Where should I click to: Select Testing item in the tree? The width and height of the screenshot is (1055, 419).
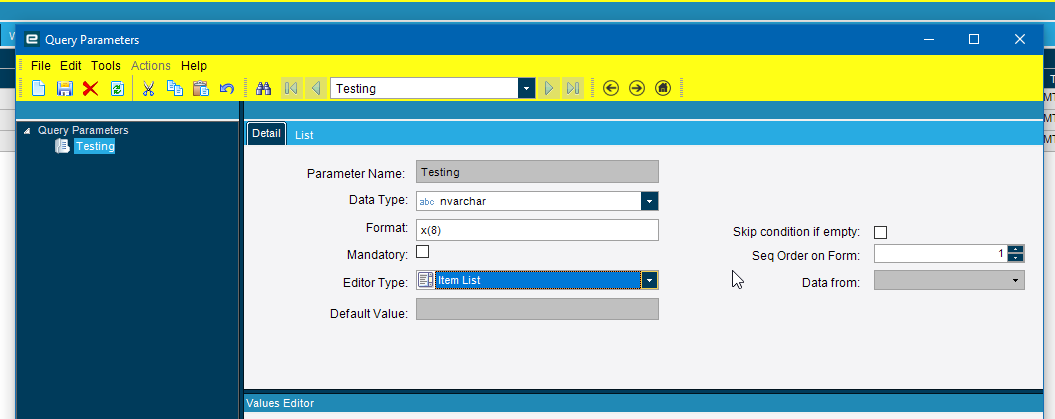coord(95,146)
